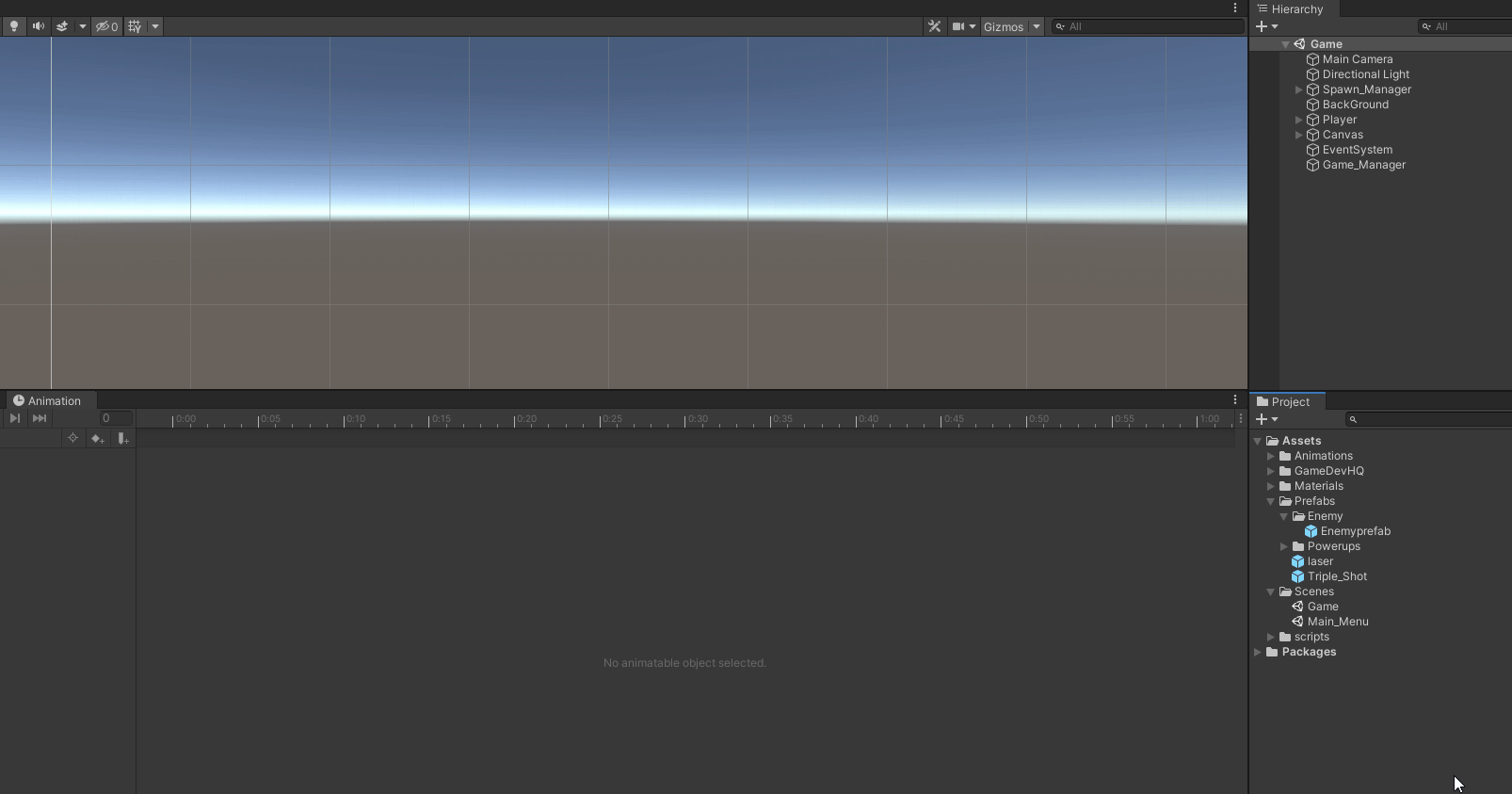Expand the Powerups folder
Image resolution: width=1512 pixels, height=794 pixels.
click(1284, 546)
